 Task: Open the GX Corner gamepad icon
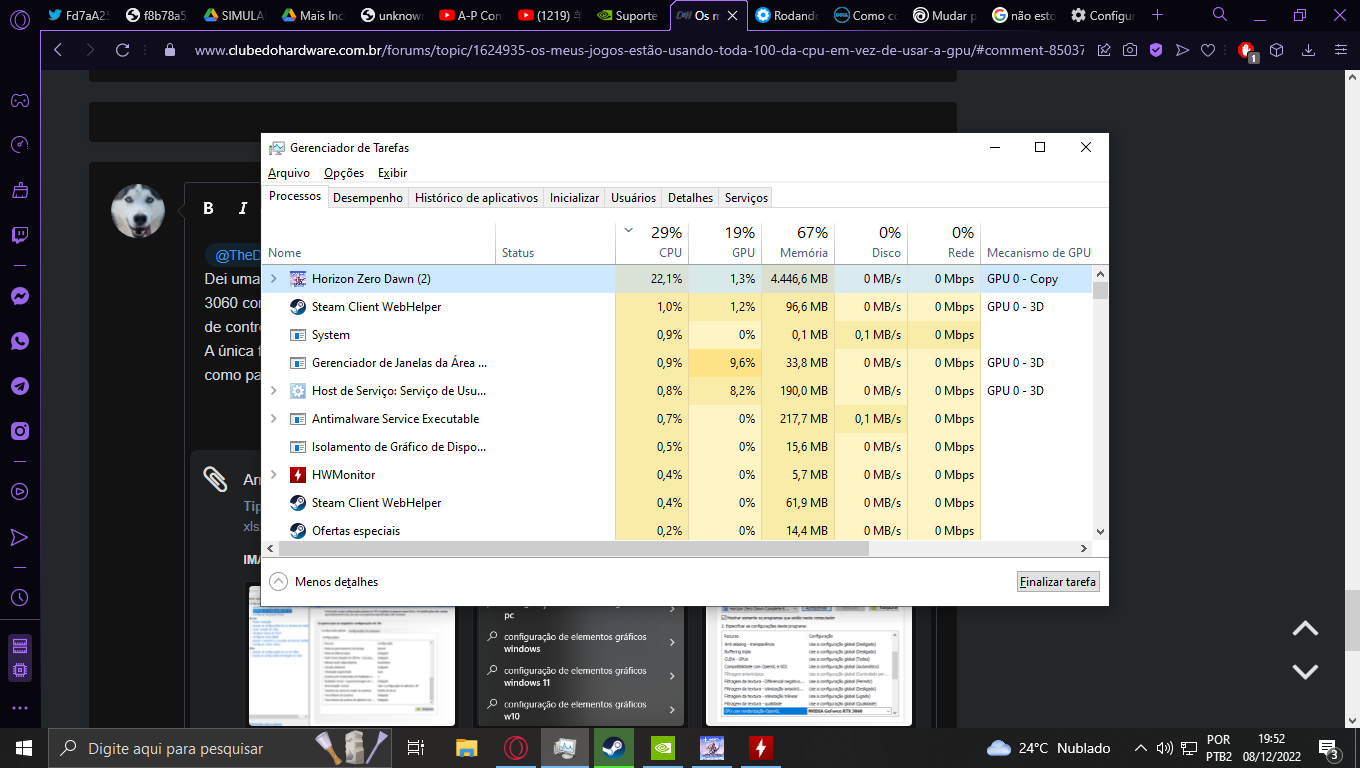tap(19, 100)
